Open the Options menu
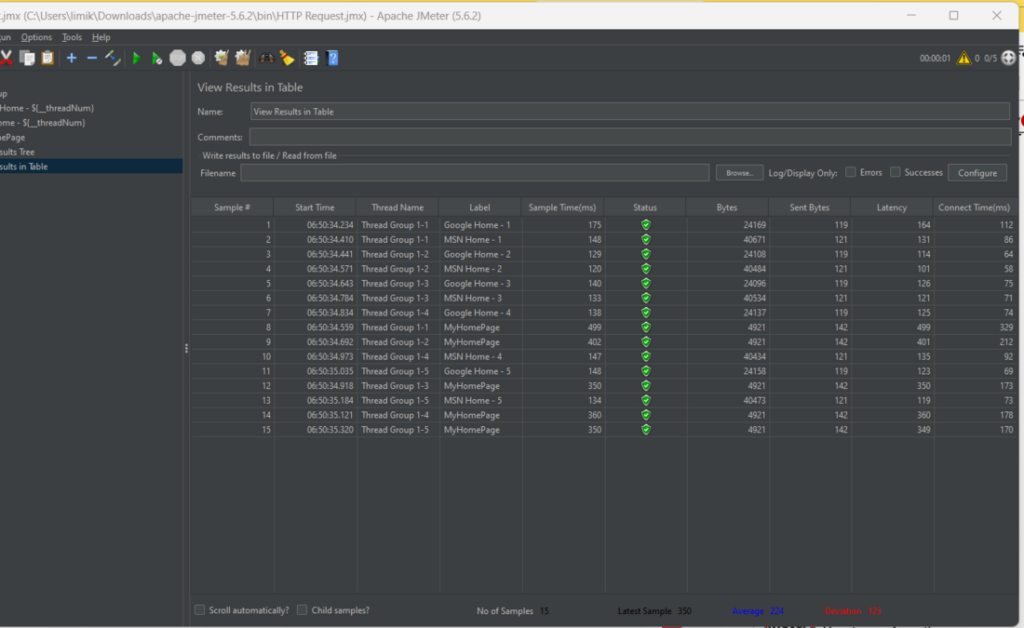The image size is (1024, 628). [36, 37]
